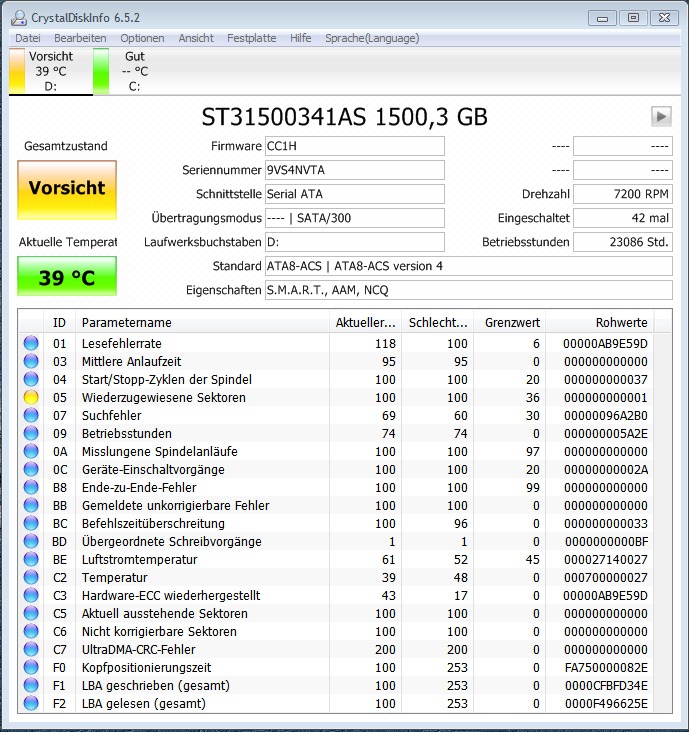The image size is (689, 732).
Task: Click raw value 0000CFBFD34E of LBA geschrieben
Action: click(606, 686)
